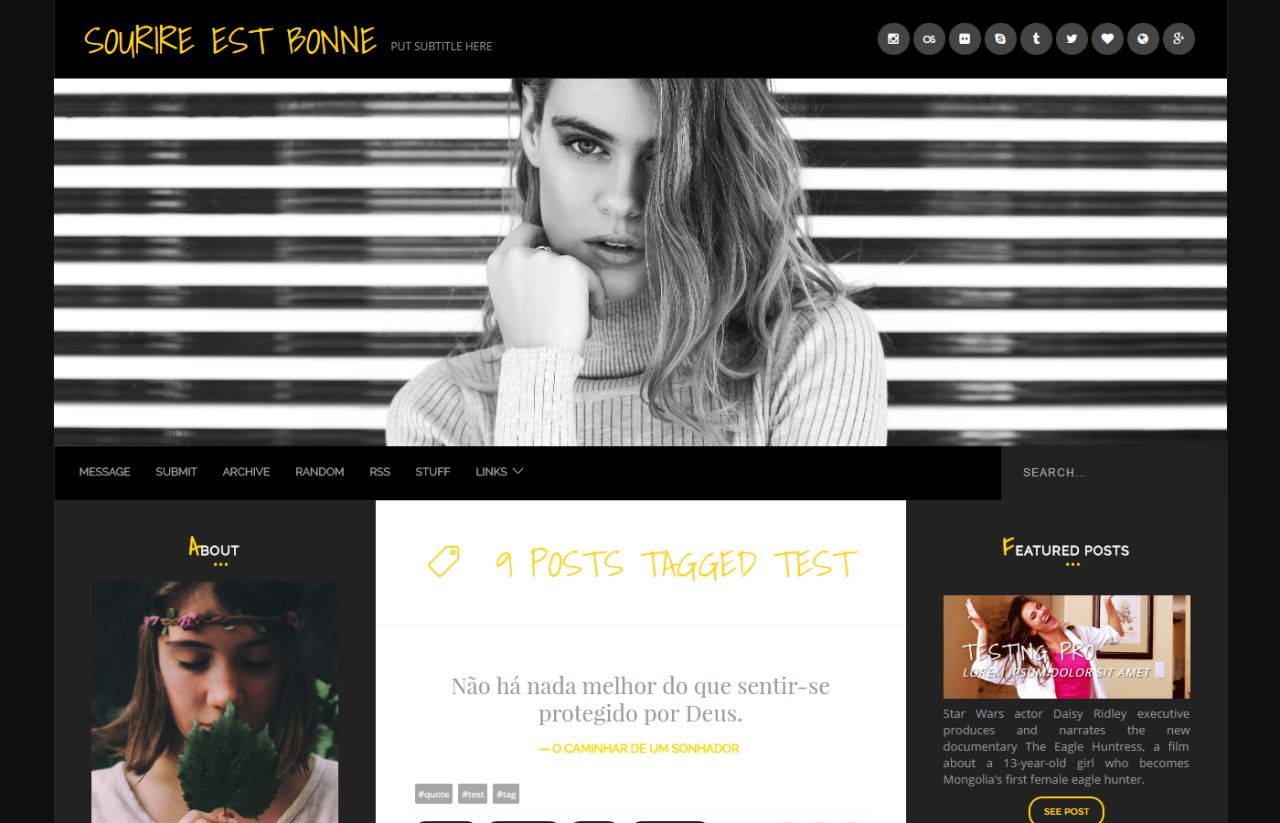Open the Random post link

[x=320, y=472]
